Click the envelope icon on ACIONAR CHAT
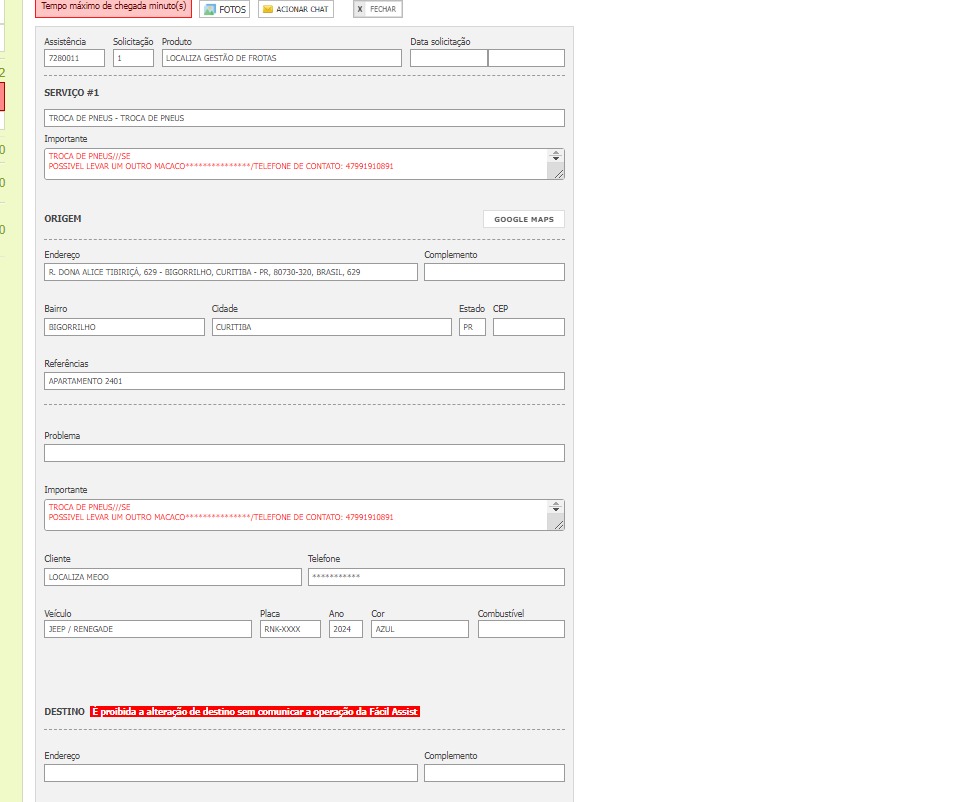980x802 pixels. coord(268,9)
